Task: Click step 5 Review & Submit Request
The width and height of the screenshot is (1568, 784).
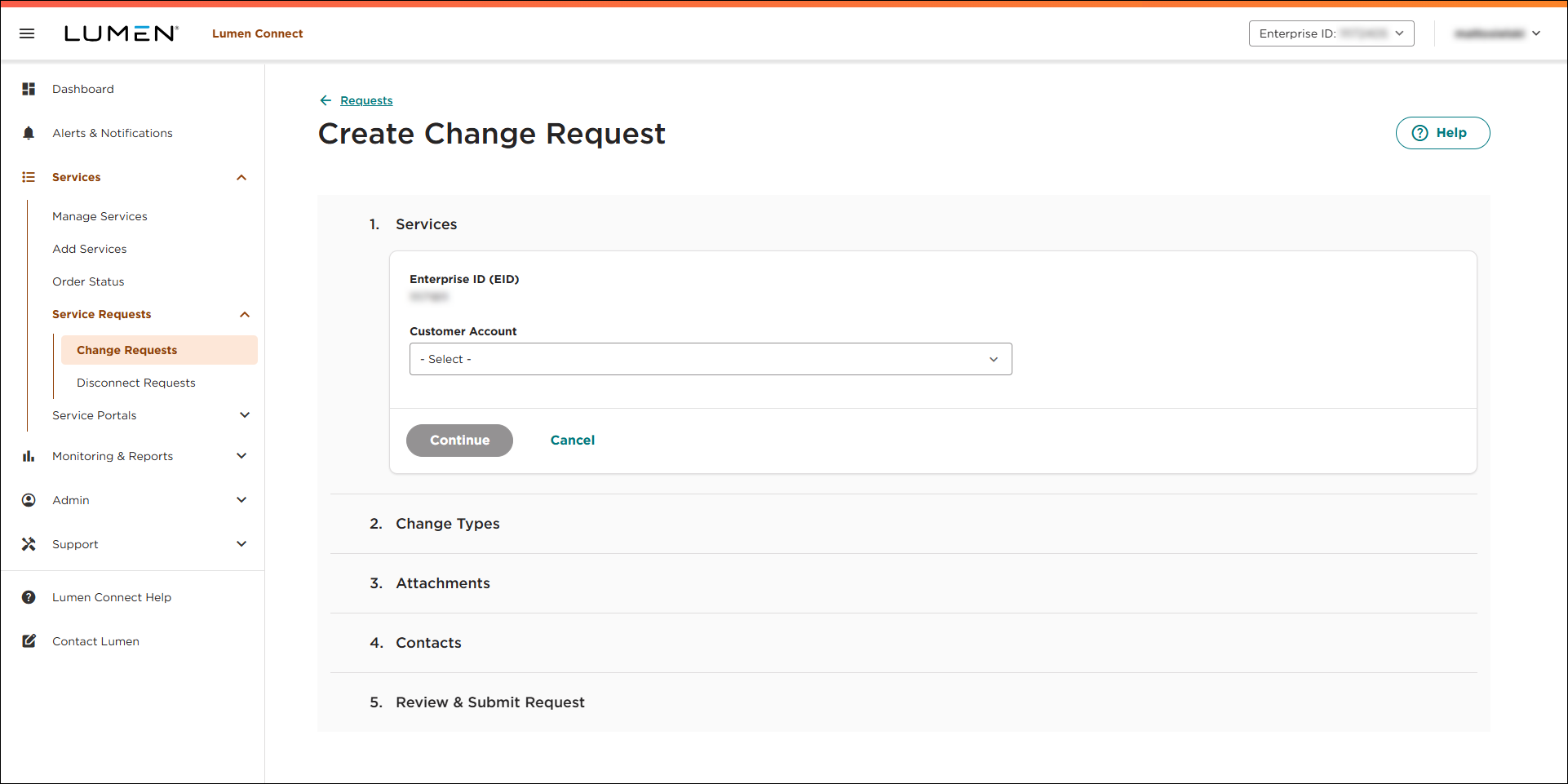Action: 490,702
